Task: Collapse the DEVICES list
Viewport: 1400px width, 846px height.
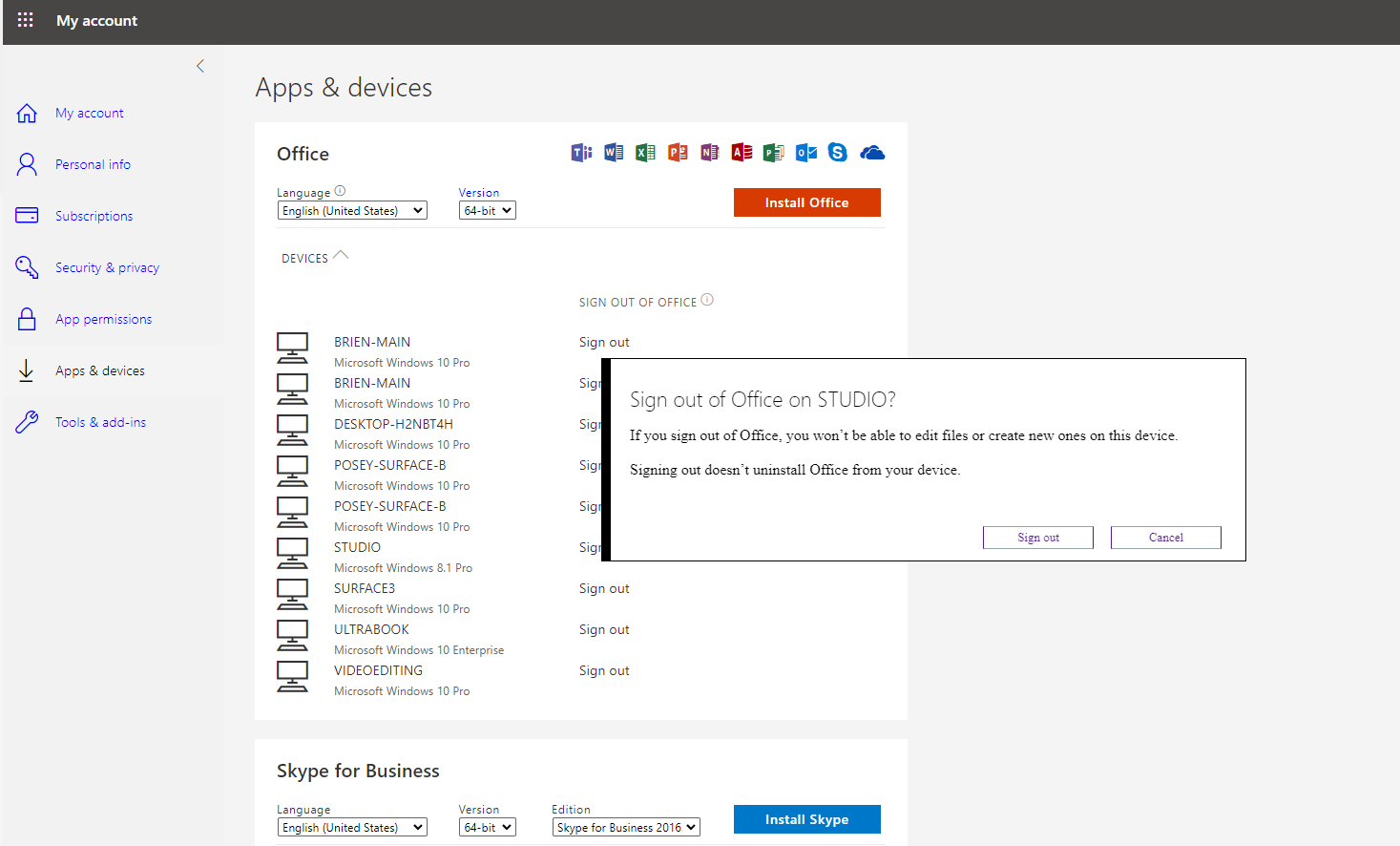Action: tap(315, 258)
